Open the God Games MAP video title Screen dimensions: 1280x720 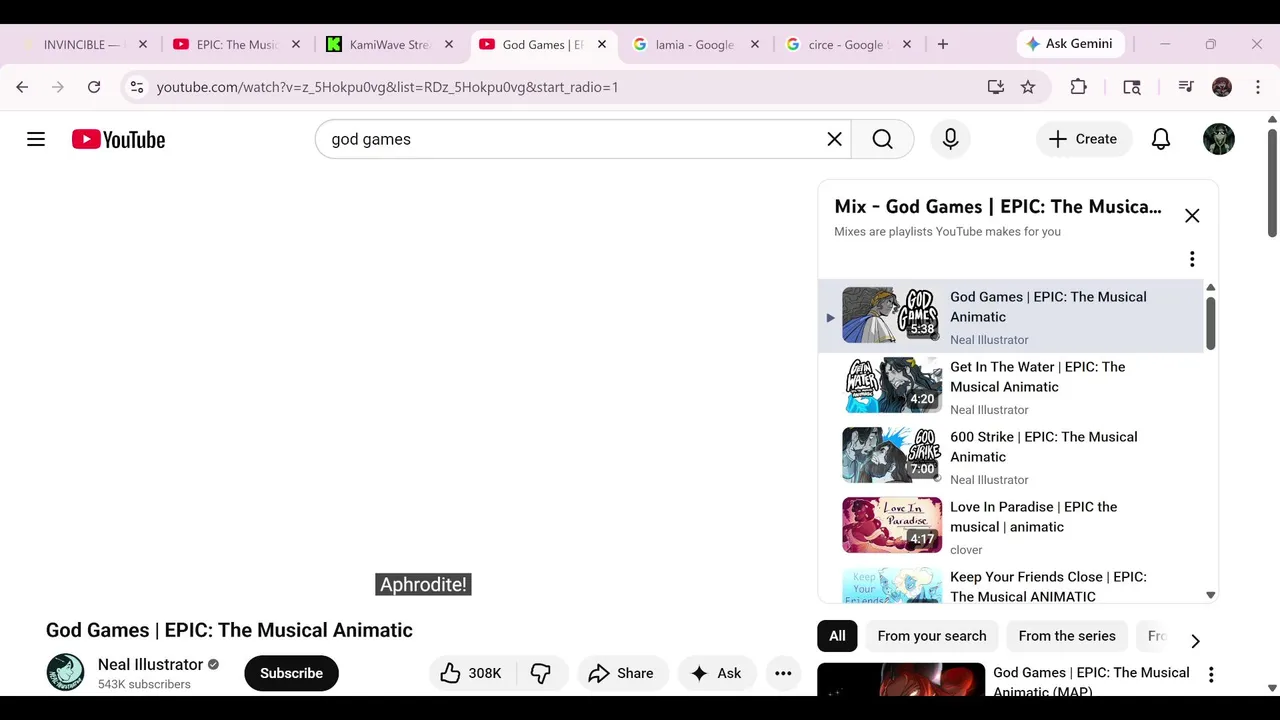(1091, 682)
